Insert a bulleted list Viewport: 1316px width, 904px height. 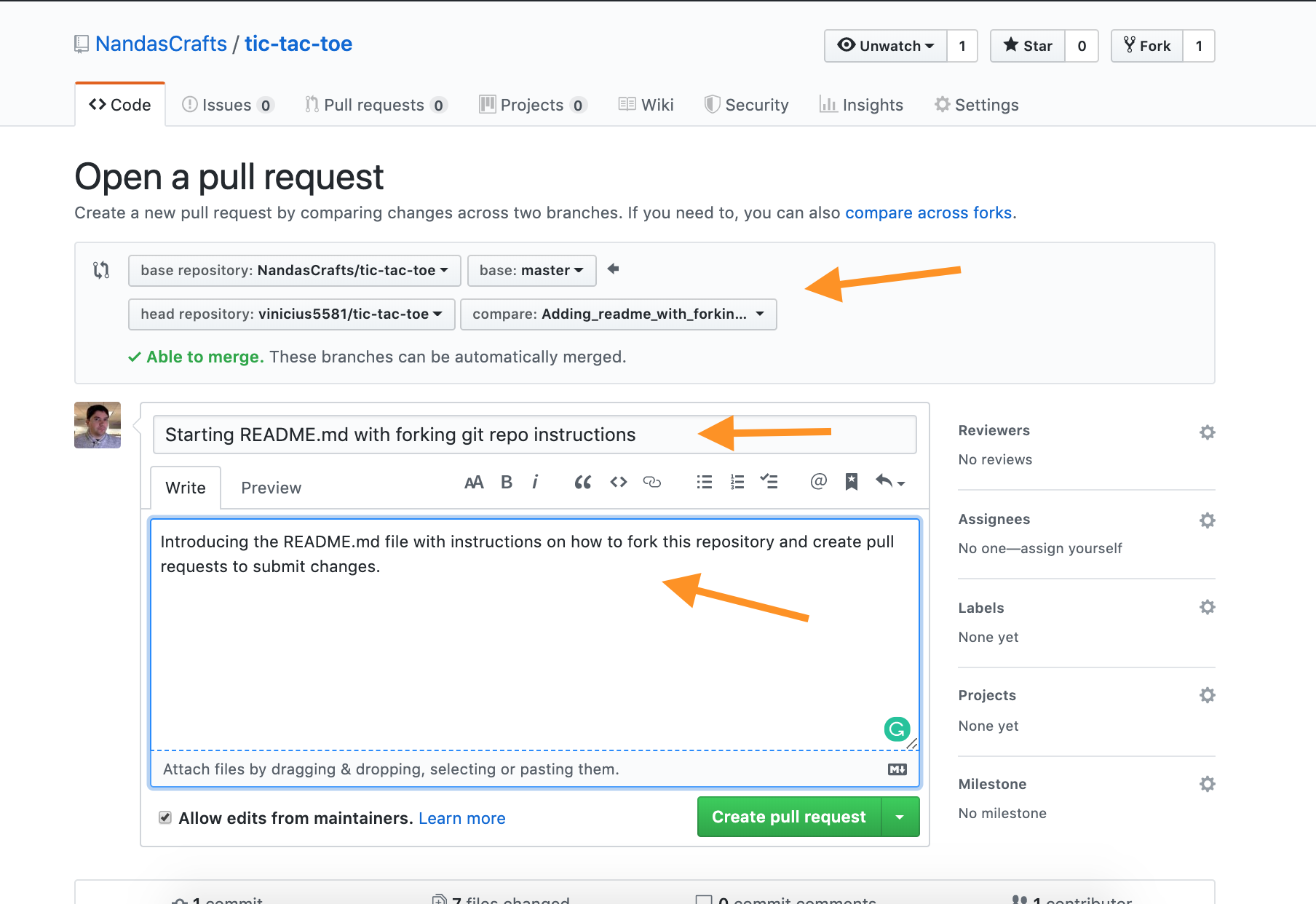pos(704,483)
